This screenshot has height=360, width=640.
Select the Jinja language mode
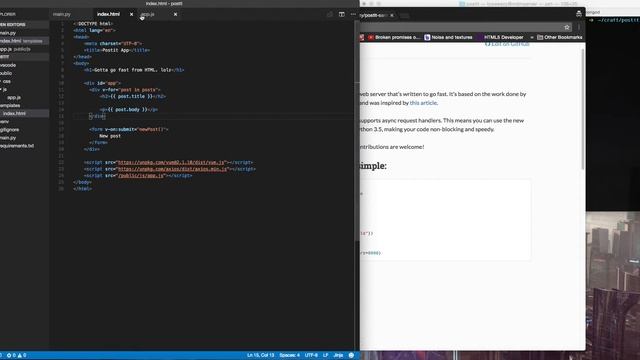338,356
